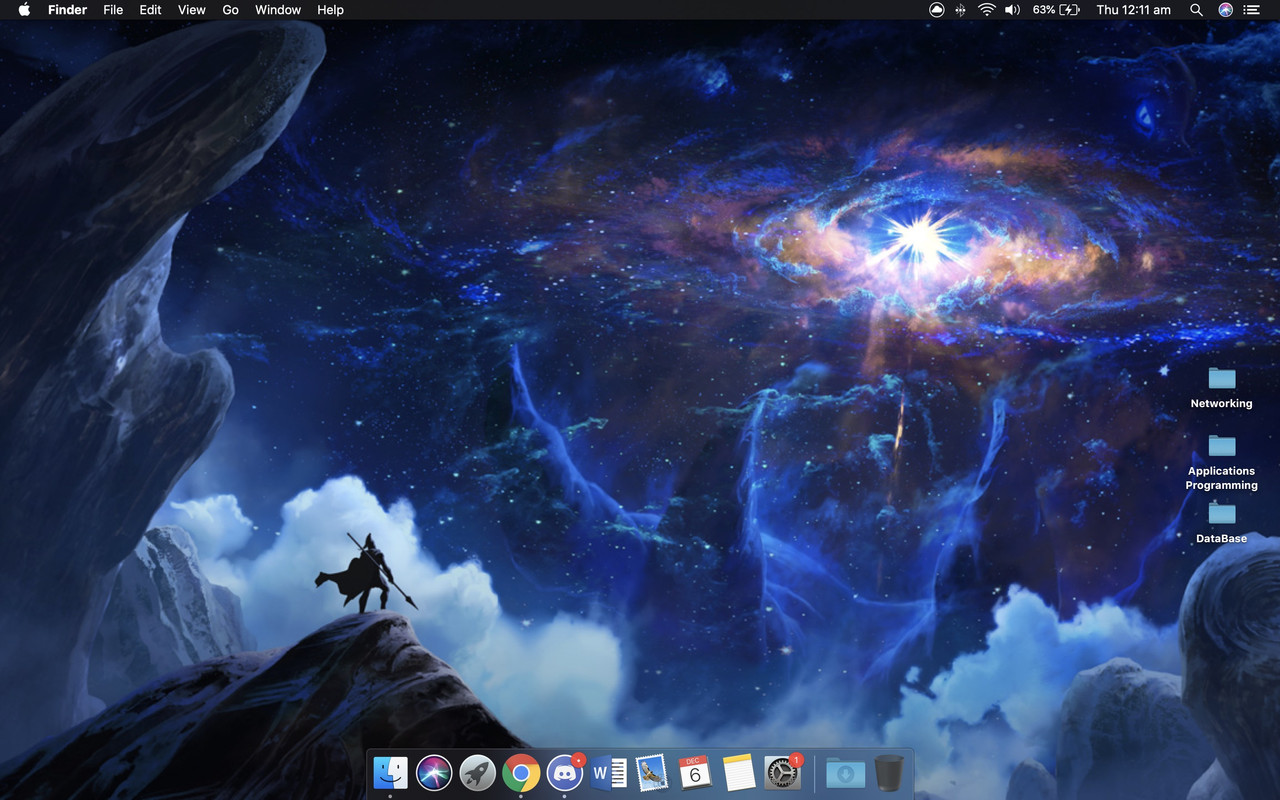Click the cloud status icon in menu bar
This screenshot has height=800, width=1280.
point(936,10)
